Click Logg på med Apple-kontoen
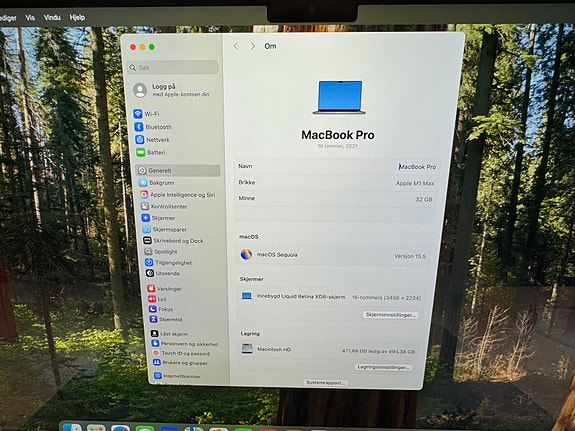The width and height of the screenshot is (575, 431). [172, 90]
